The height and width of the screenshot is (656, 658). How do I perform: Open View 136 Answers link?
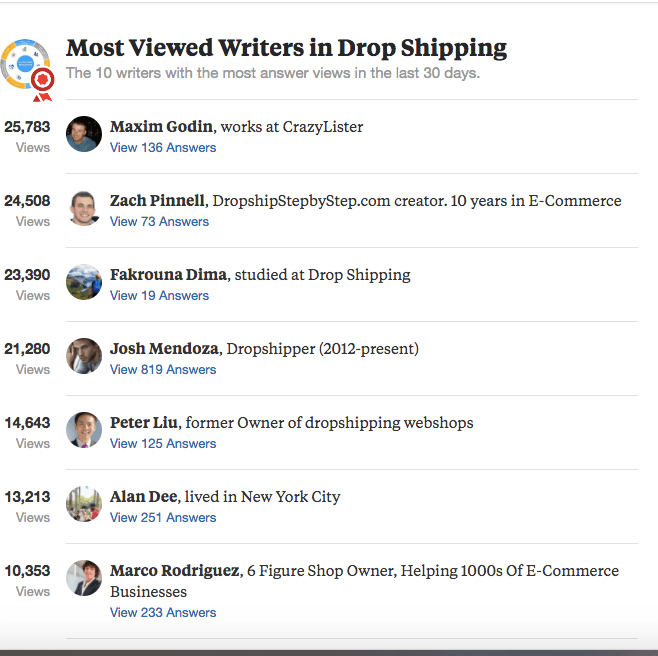[163, 148]
